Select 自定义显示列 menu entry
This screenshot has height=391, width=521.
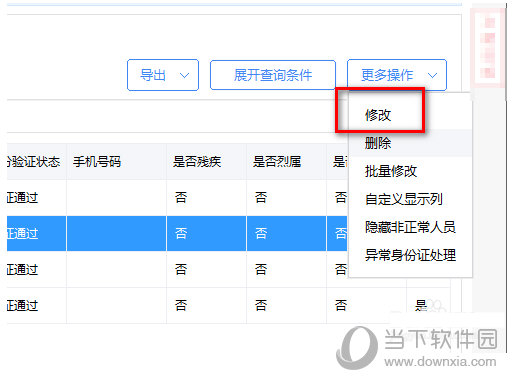point(403,199)
